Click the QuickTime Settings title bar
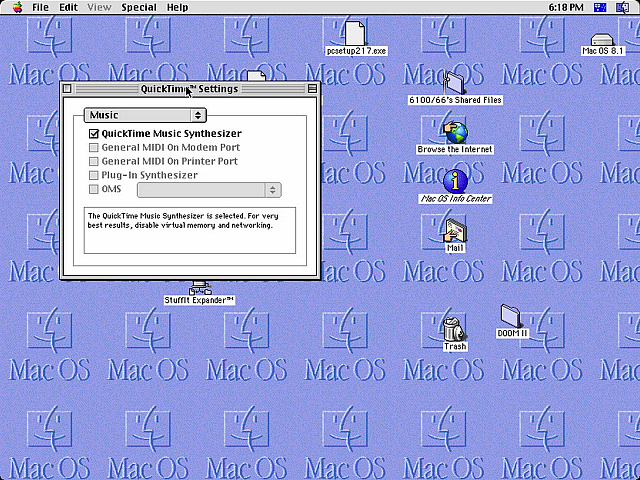The image size is (640, 480). click(190, 89)
